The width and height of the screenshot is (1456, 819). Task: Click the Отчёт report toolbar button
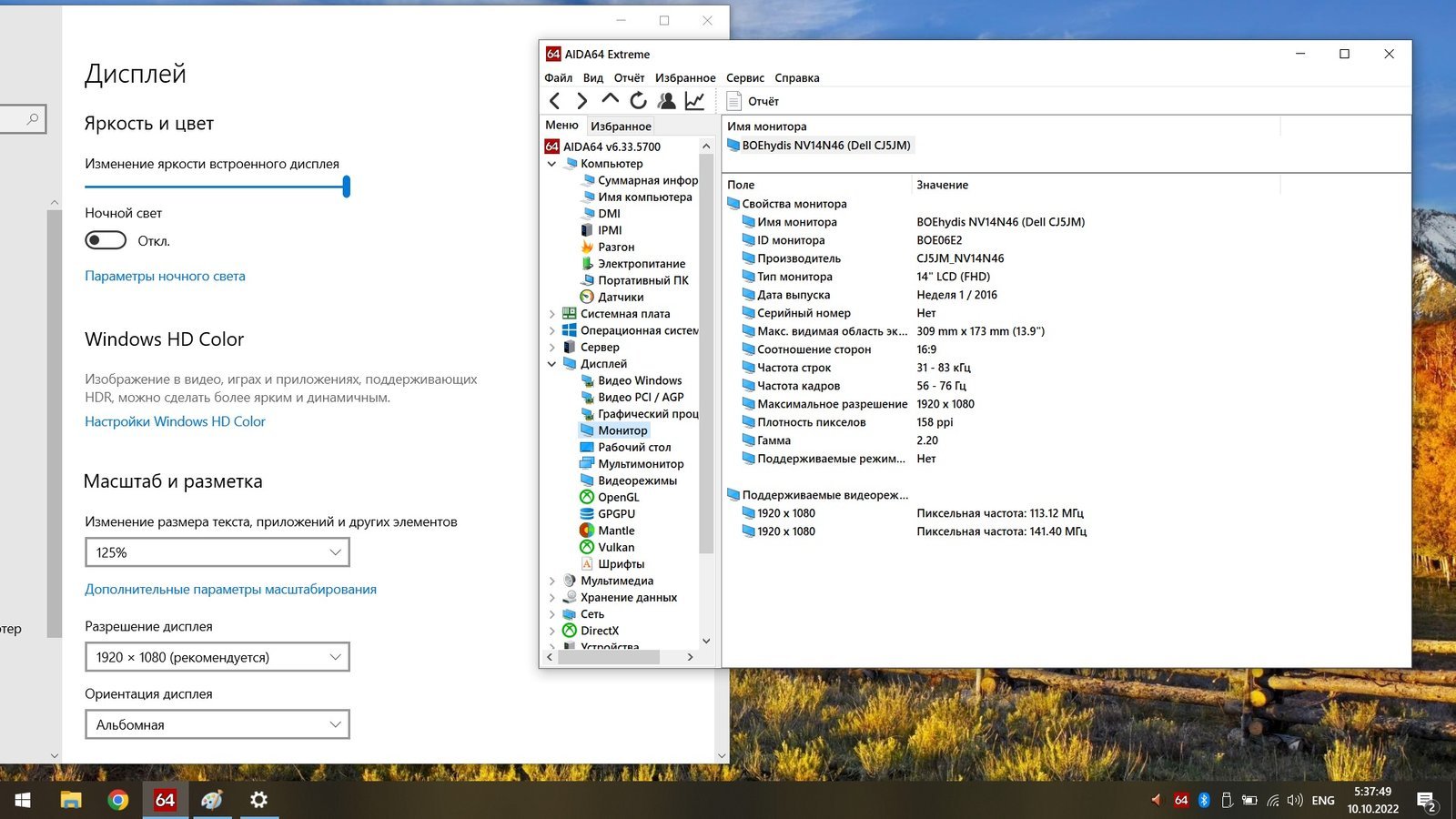[753, 101]
